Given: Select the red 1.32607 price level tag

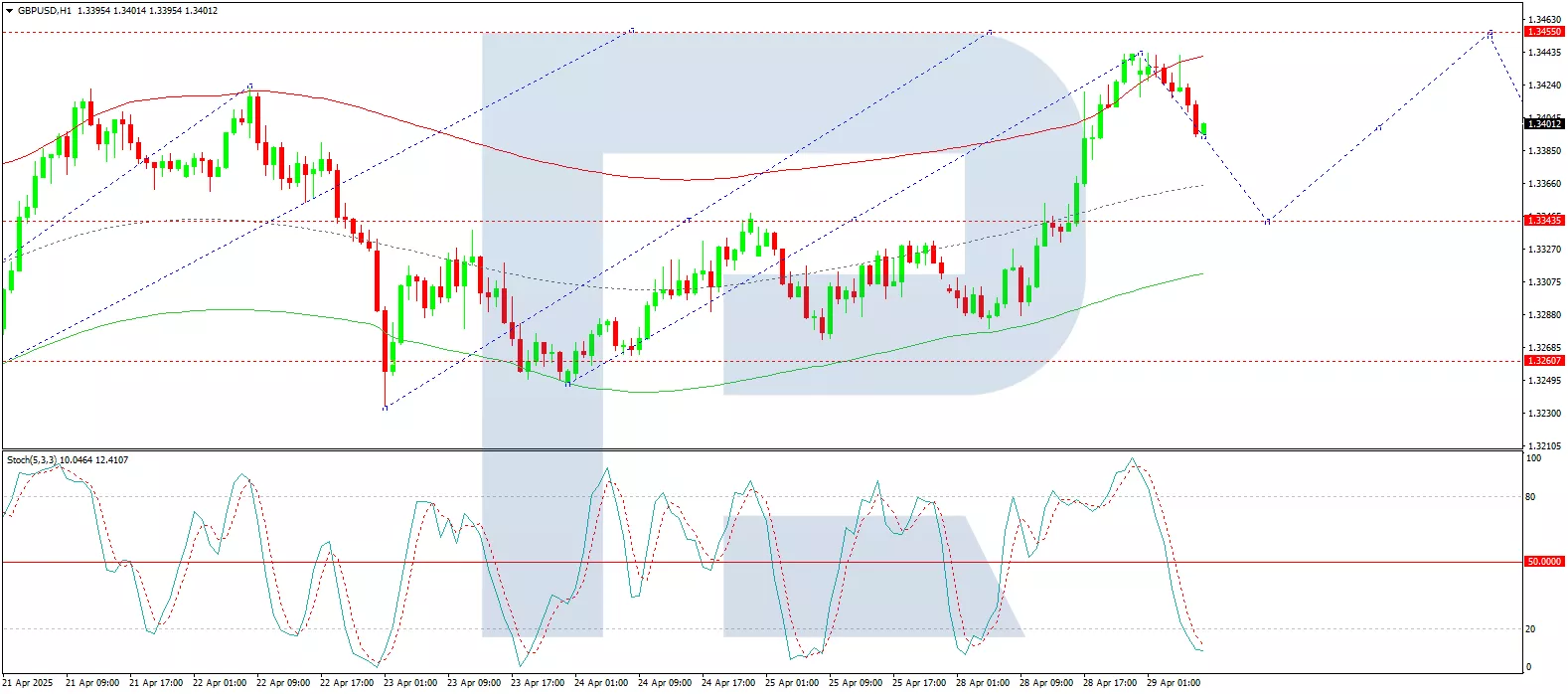Looking at the screenshot, I should (1543, 361).
